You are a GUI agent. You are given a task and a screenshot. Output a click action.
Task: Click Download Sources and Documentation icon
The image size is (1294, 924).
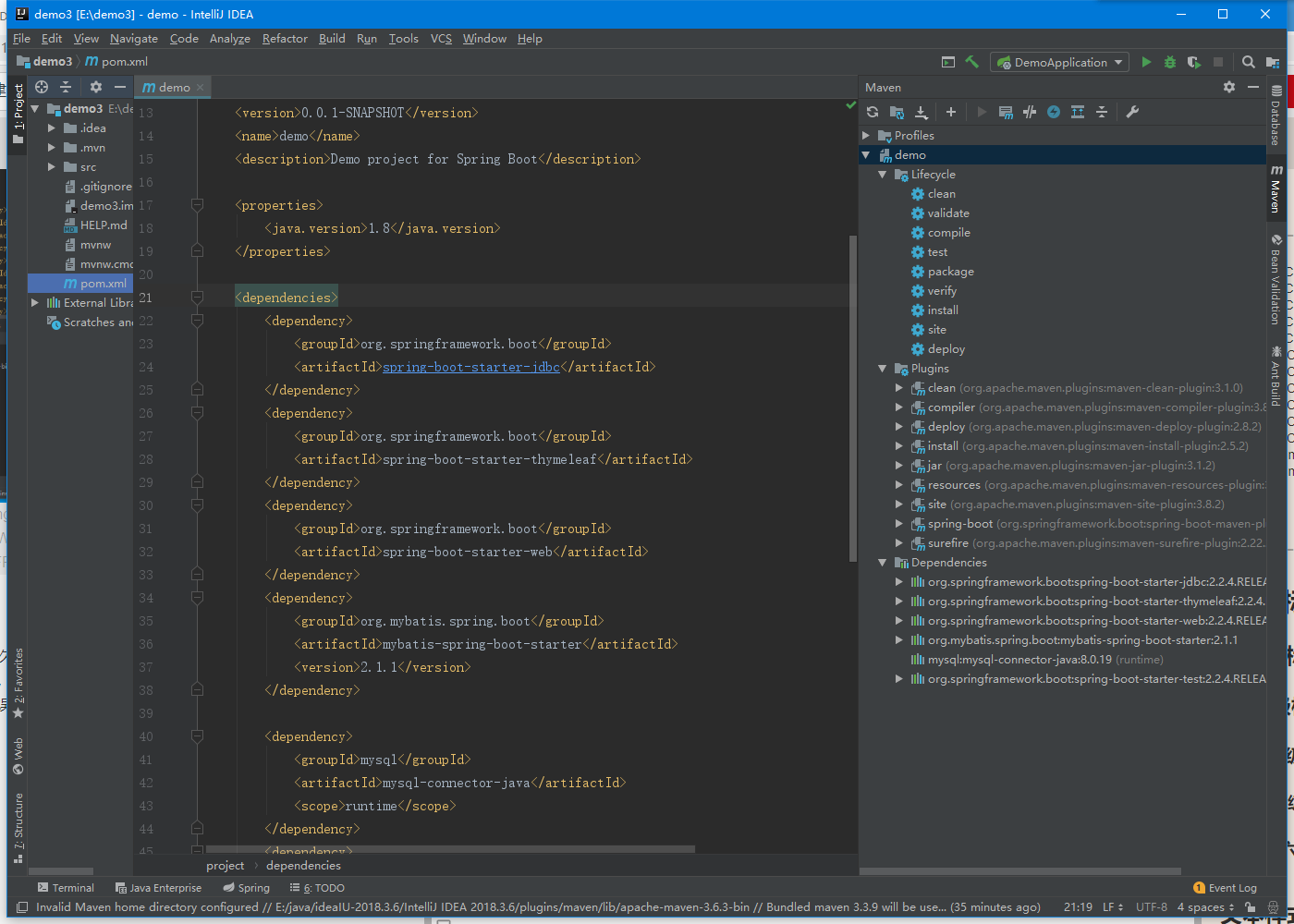pyautogui.click(x=921, y=112)
